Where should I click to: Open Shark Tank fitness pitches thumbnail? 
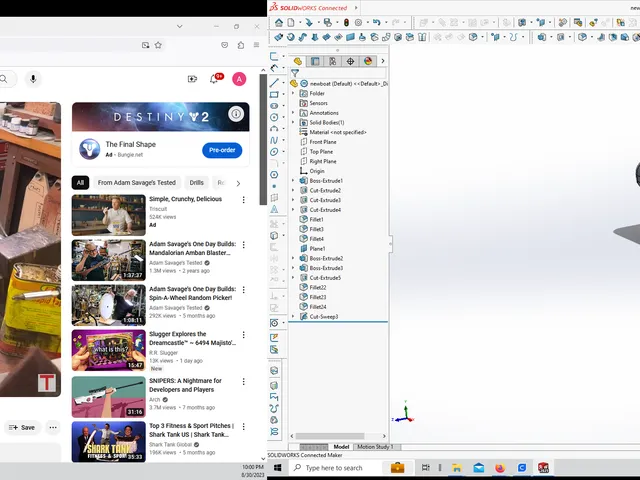pos(109,442)
